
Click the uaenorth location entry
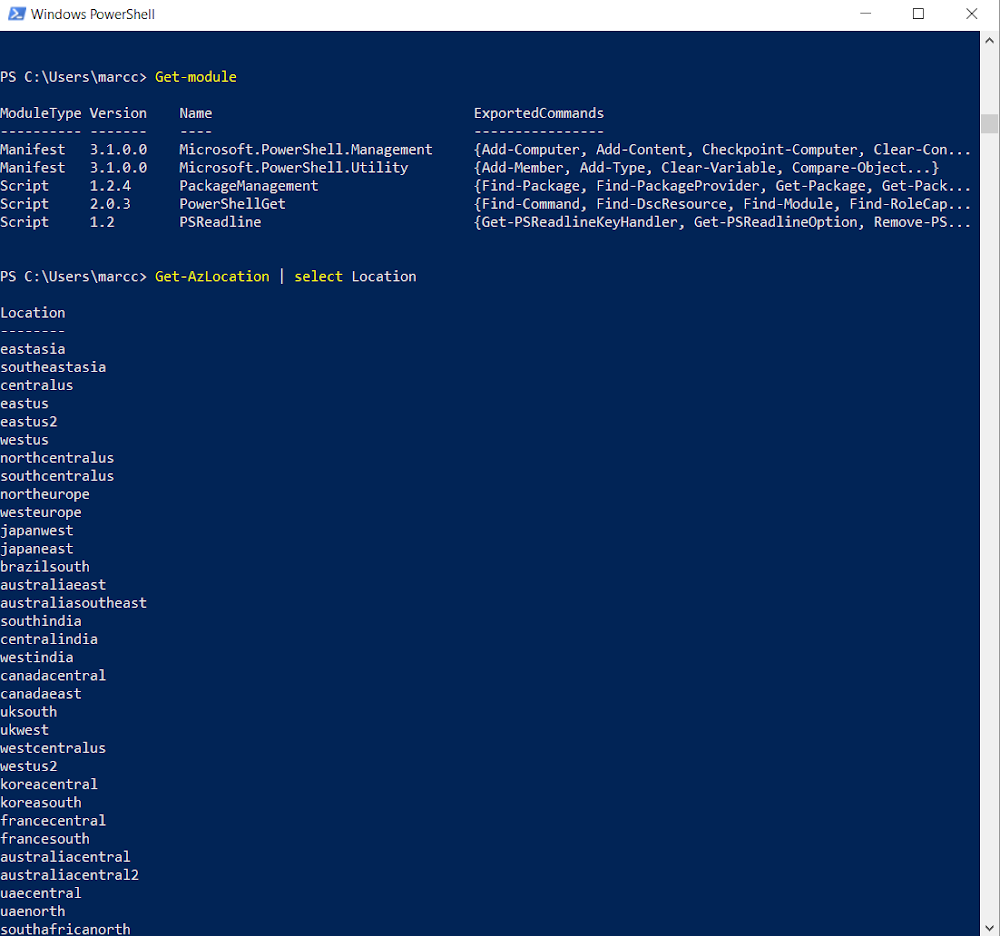click(32, 911)
